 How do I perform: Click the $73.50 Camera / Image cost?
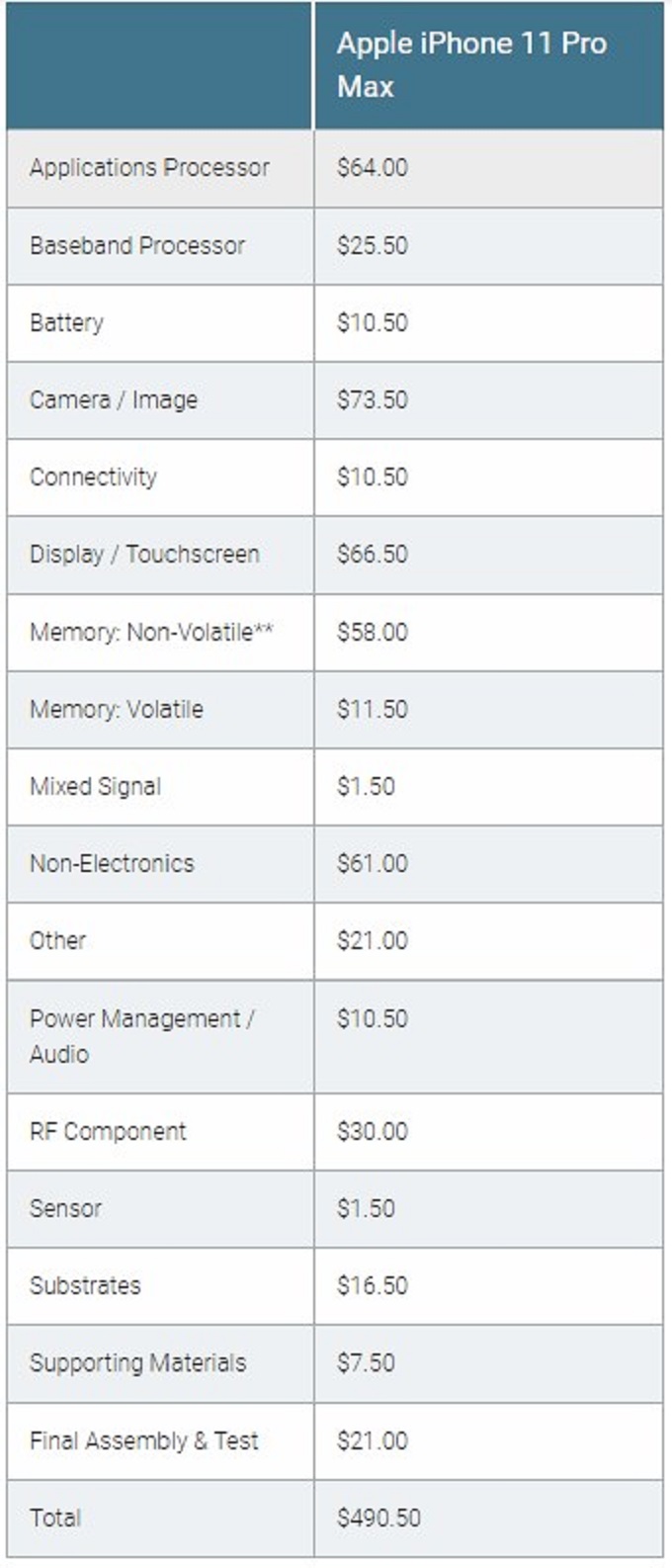click(x=372, y=399)
